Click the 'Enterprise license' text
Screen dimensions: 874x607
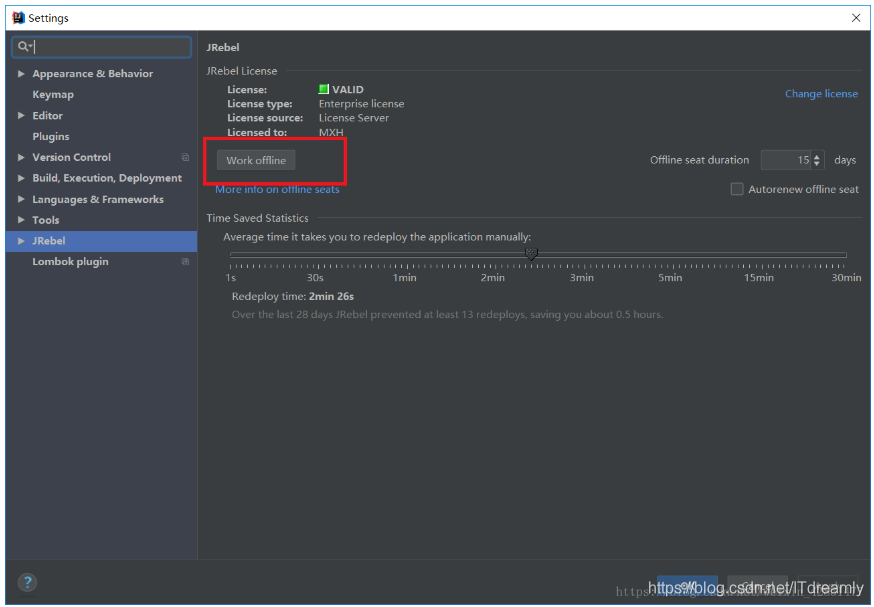361,104
